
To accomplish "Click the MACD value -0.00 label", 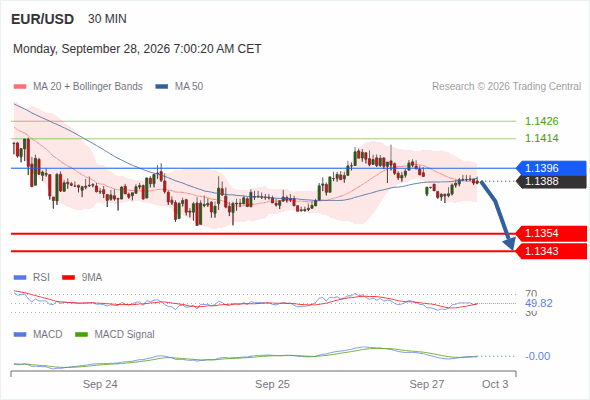I will click(x=537, y=356).
